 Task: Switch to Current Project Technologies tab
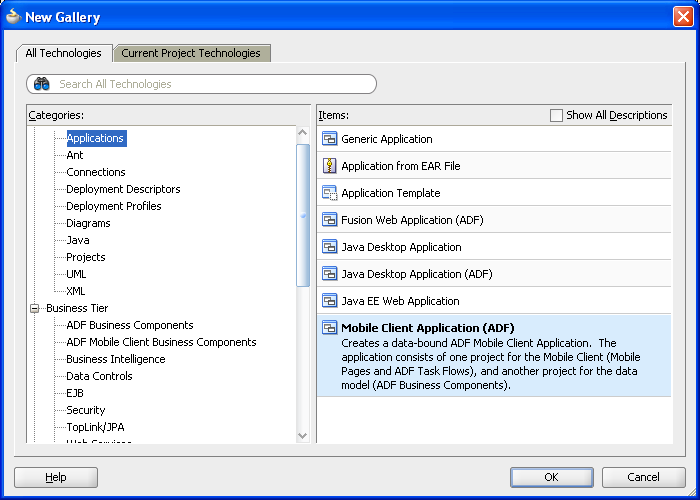(192, 53)
